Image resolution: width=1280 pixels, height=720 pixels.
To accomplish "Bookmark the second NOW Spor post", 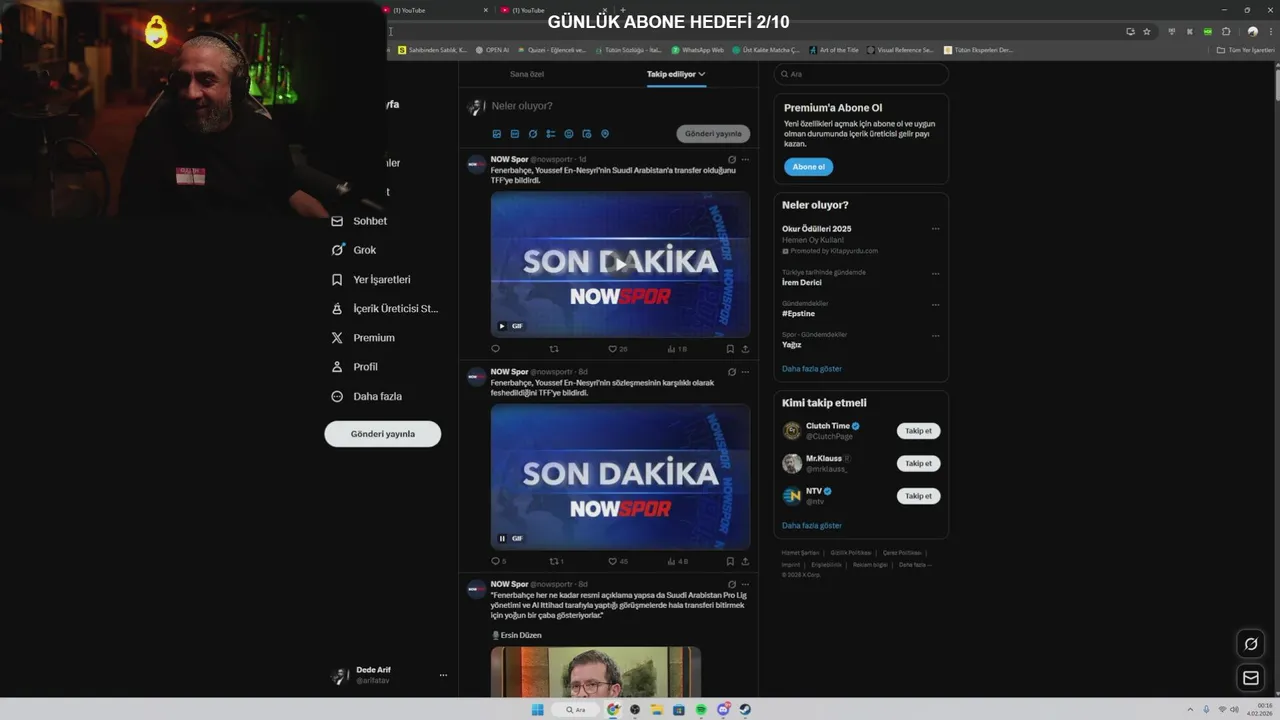I will pos(730,561).
